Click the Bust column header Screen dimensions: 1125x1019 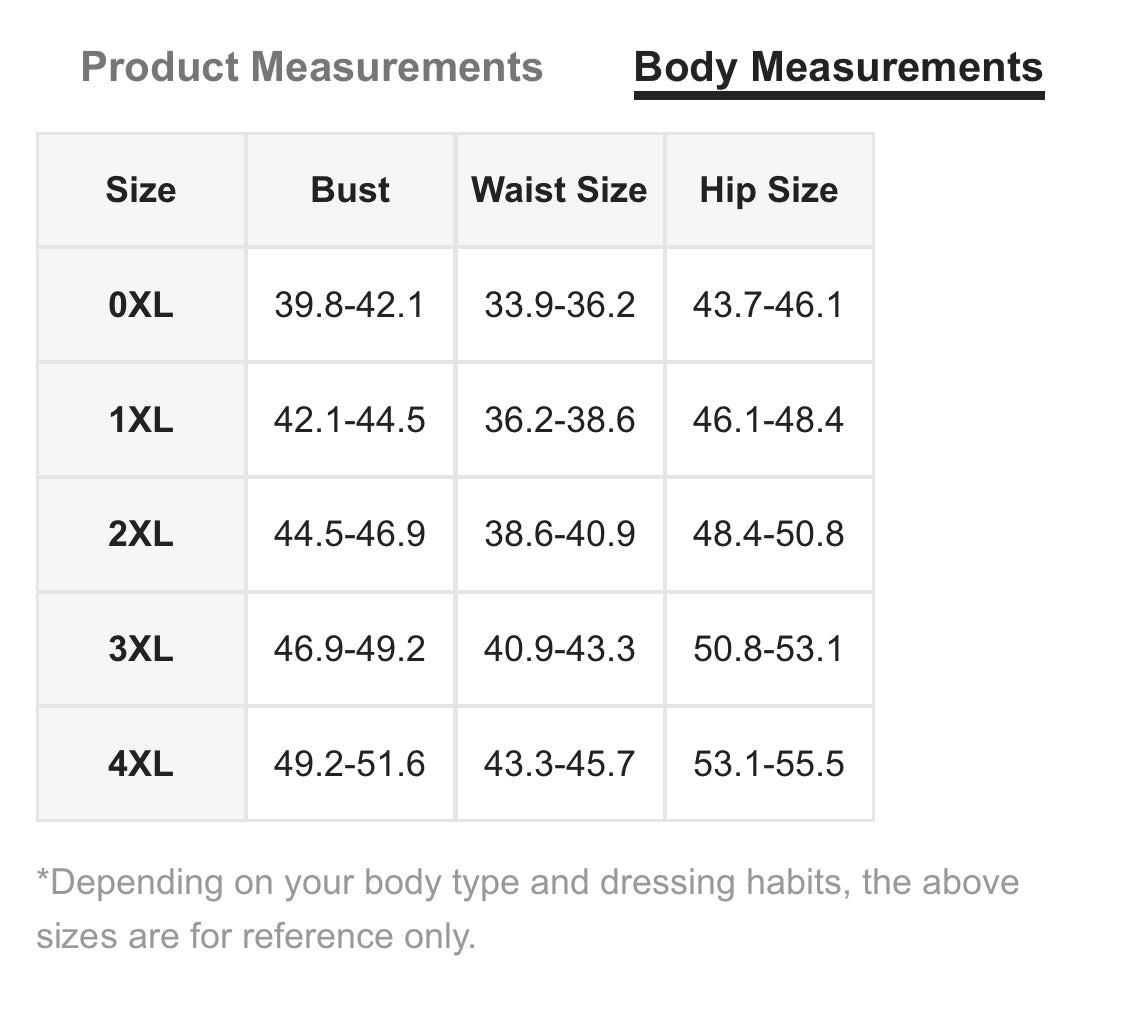coord(350,190)
